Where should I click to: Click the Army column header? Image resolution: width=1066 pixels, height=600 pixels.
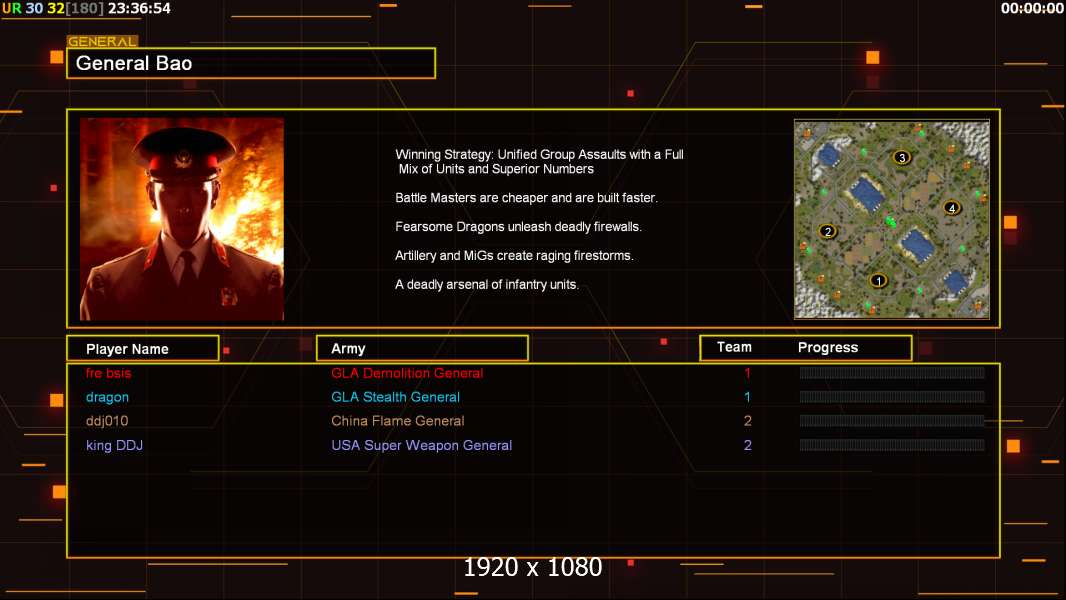(422, 349)
